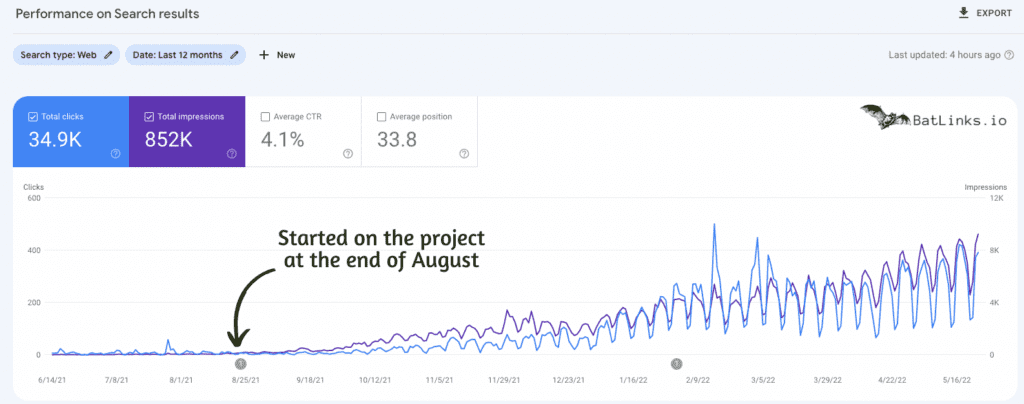The height and width of the screenshot is (404, 1024).
Task: Open help icon beside Last updated
Action: [x=1009, y=55]
